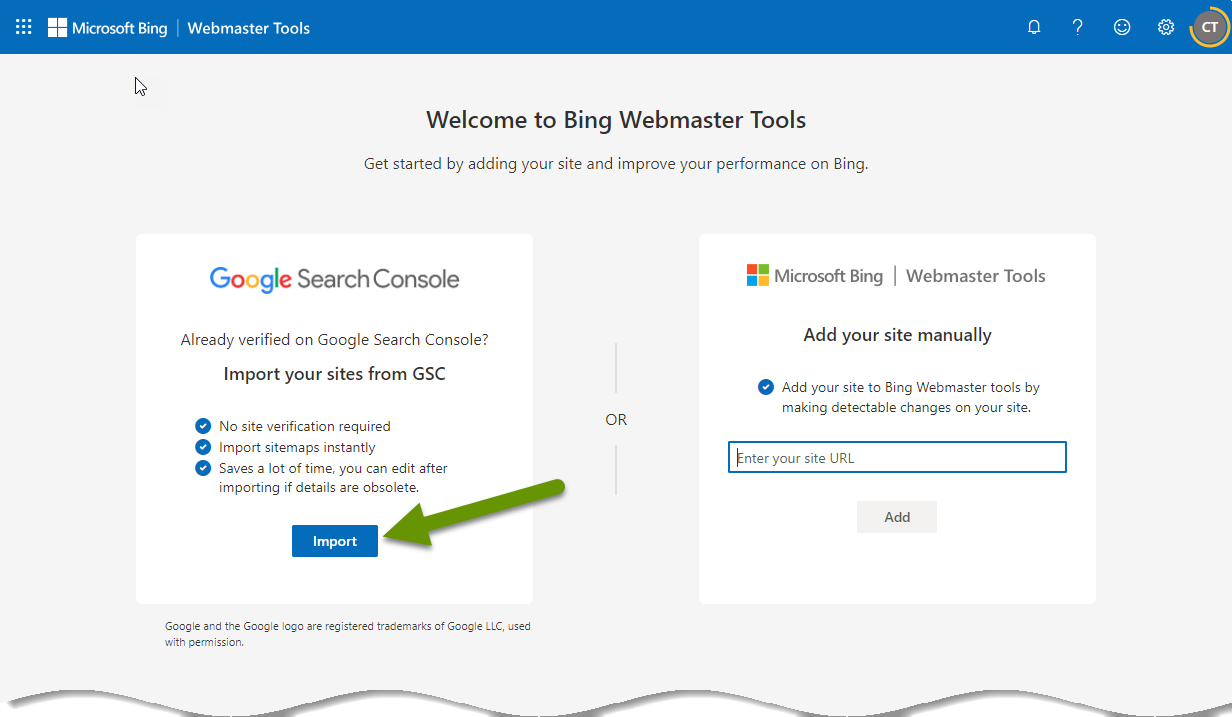Open the CT profile avatar menu
The image size is (1232, 717).
(1208, 27)
